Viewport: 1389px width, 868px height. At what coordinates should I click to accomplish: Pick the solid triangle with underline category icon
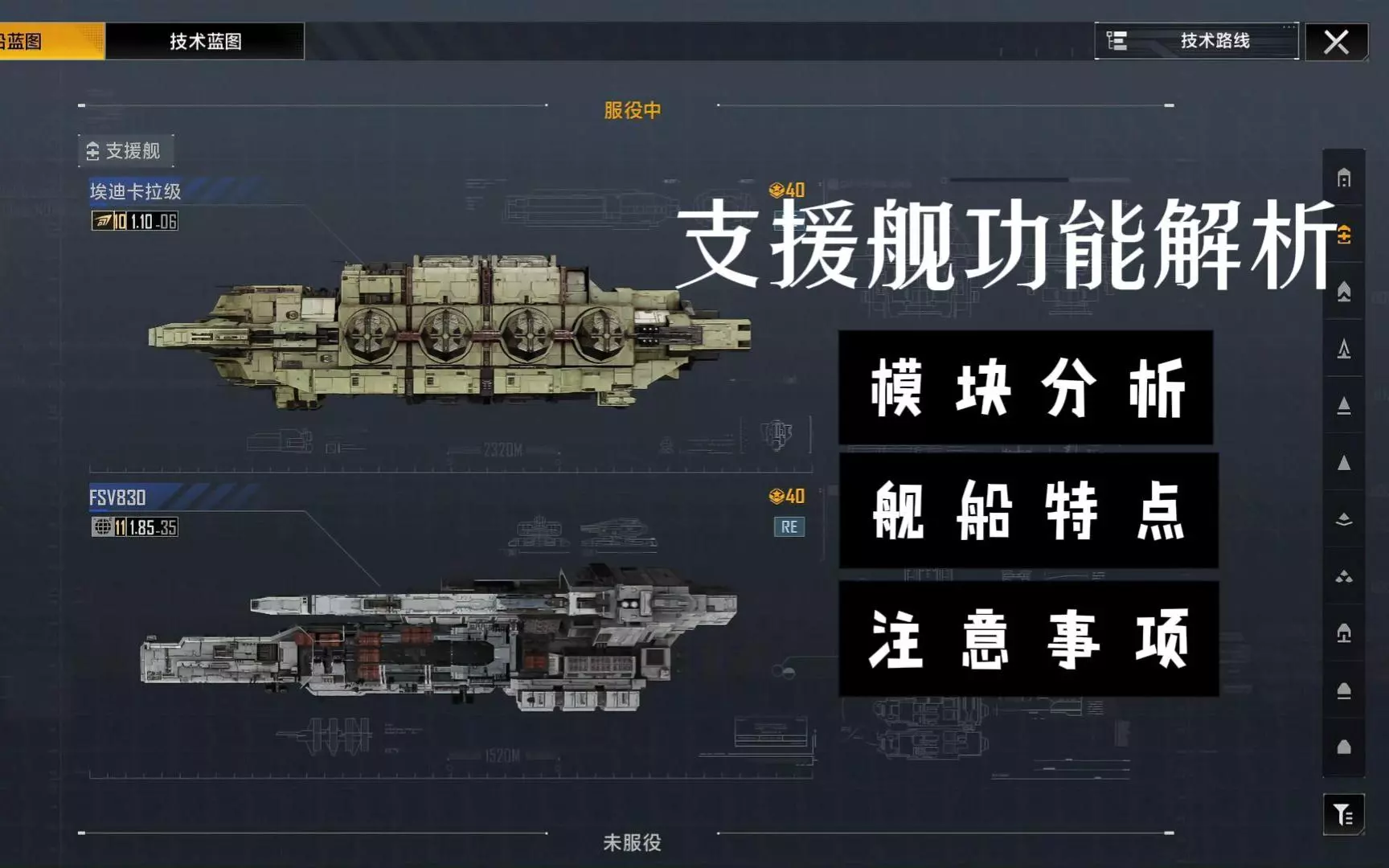click(1343, 406)
